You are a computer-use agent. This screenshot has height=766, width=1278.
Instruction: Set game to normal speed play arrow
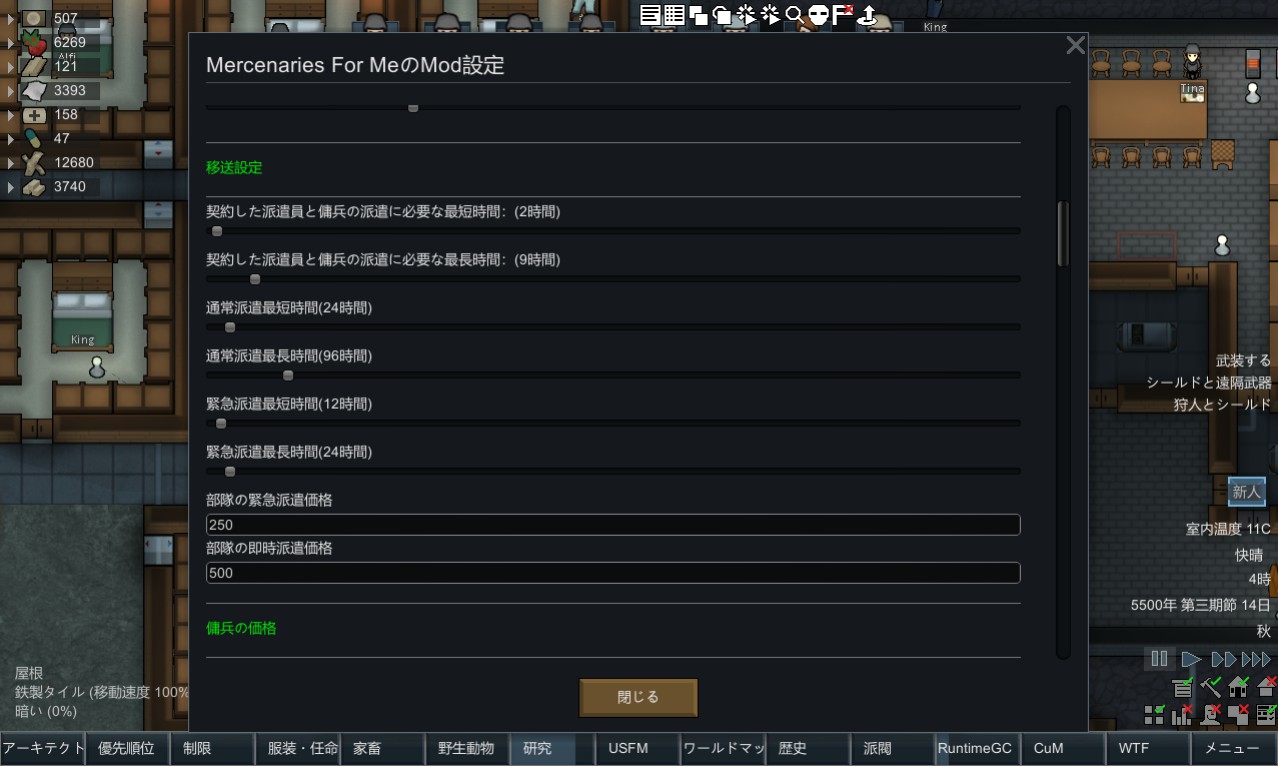pos(1190,659)
